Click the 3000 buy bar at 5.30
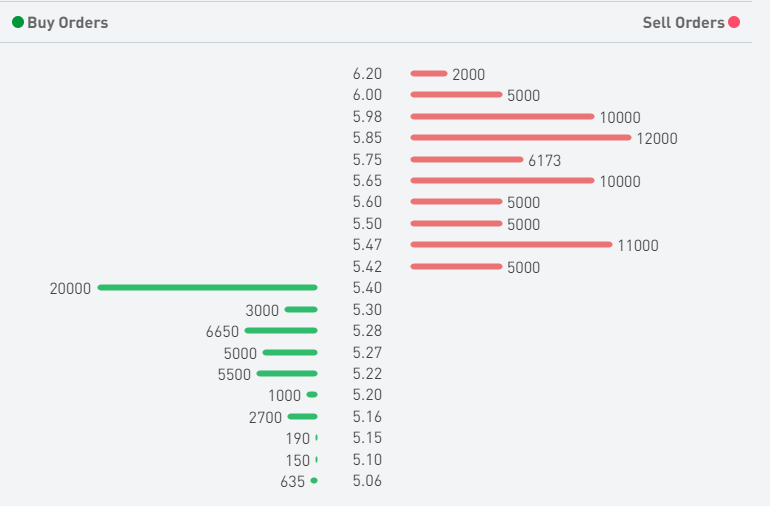Image resolution: width=770 pixels, height=506 pixels. pyautogui.click(x=300, y=310)
